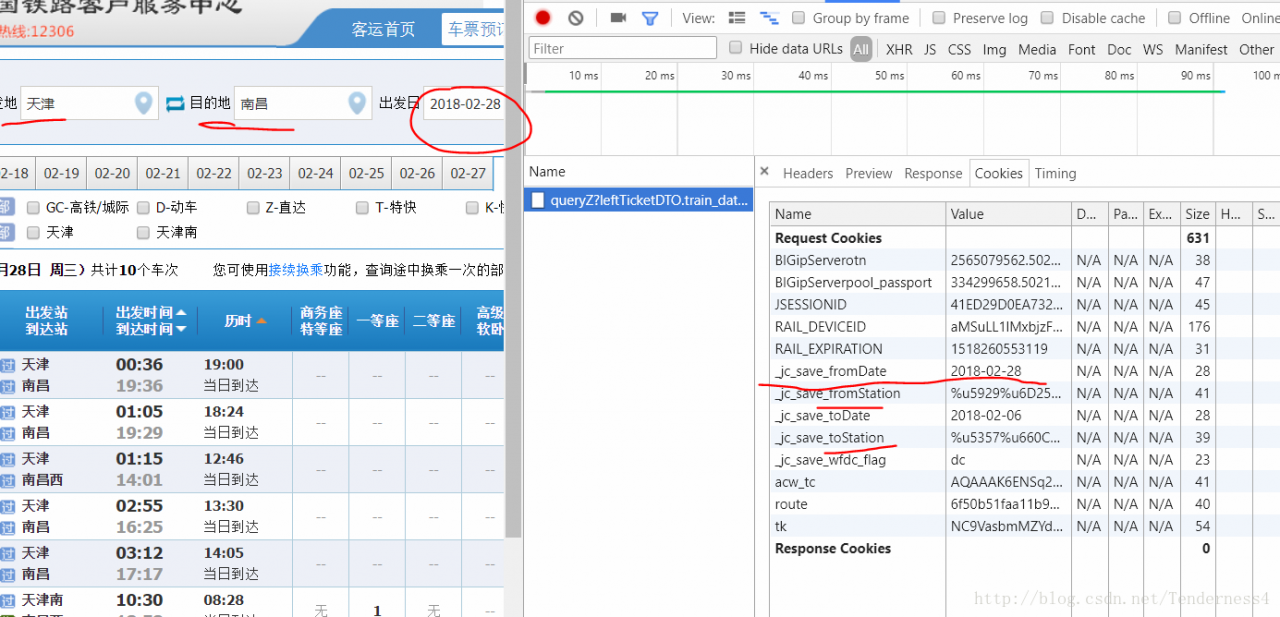Check the Disable cache option
Image resolution: width=1280 pixels, height=617 pixels.
pyautogui.click(x=1047, y=18)
